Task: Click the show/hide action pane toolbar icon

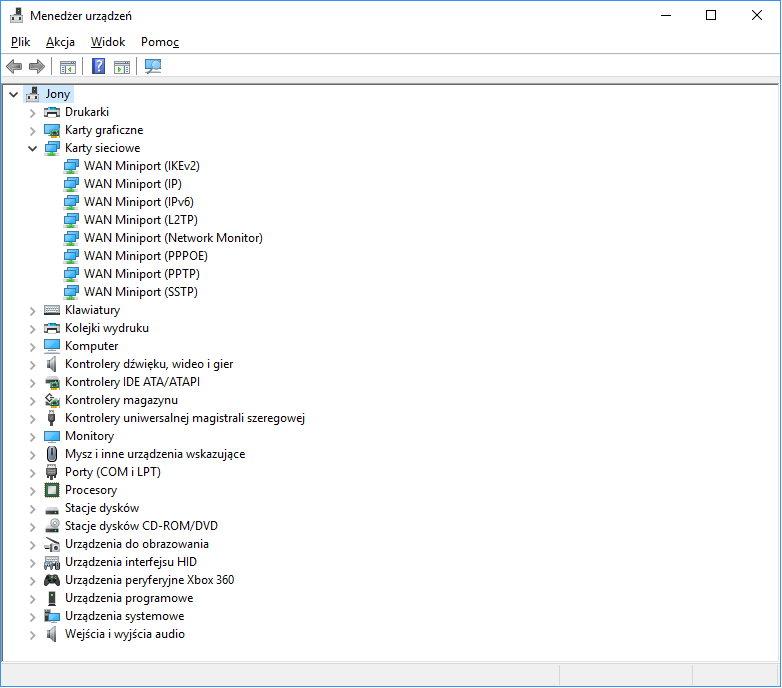Action: point(122,66)
